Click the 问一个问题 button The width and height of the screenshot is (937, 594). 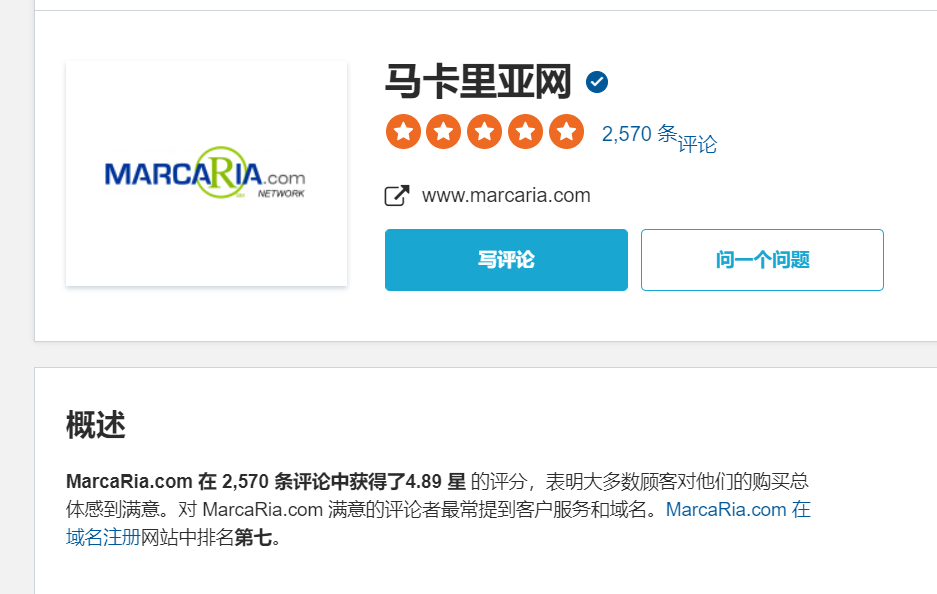click(x=762, y=260)
